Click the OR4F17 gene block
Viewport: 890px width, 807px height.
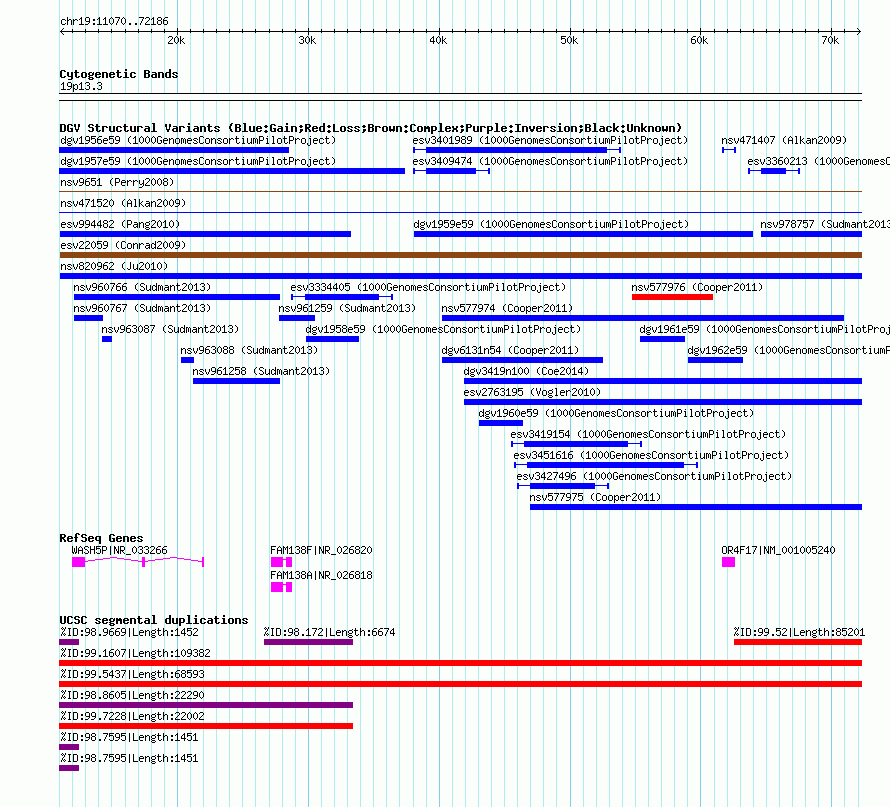728,562
